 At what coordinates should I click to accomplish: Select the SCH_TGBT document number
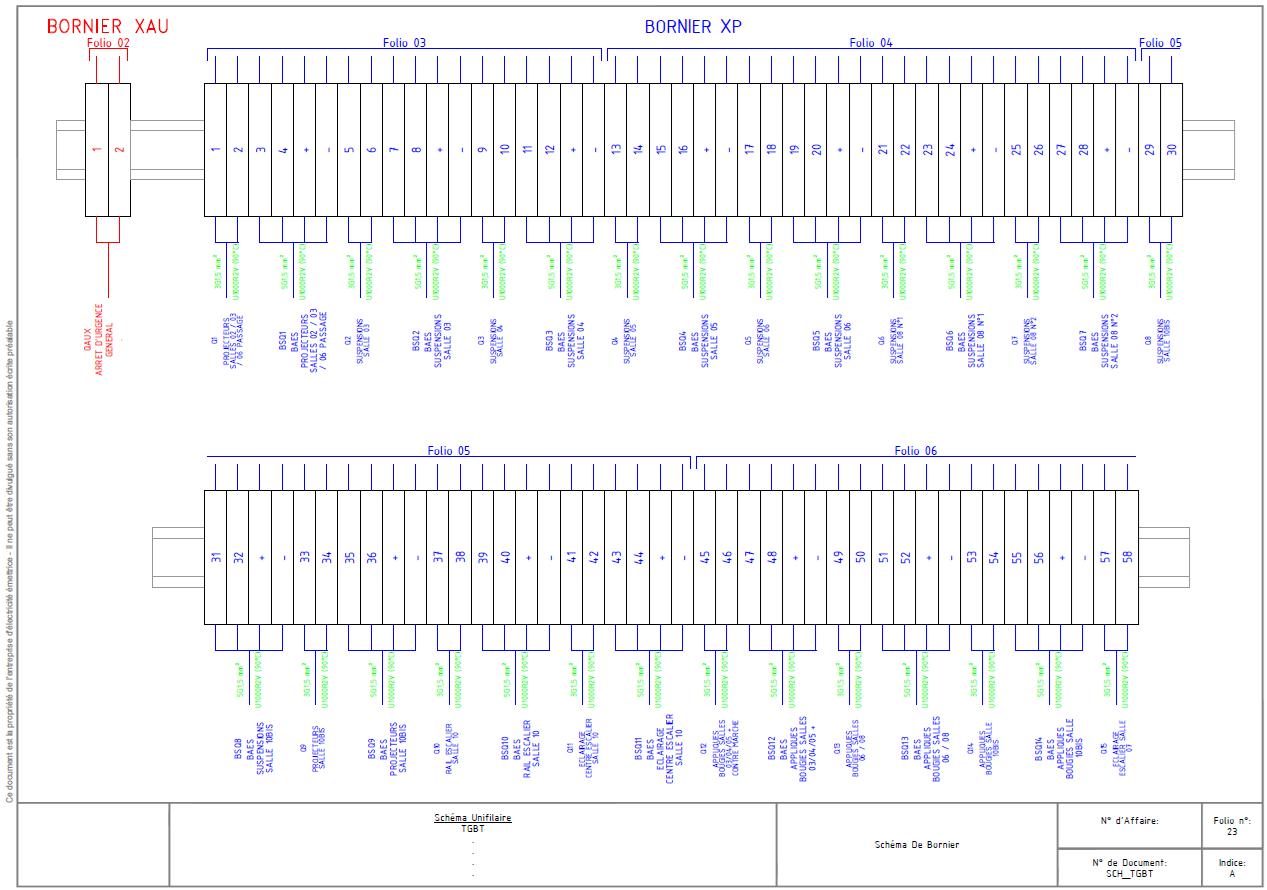[x=1128, y=873]
